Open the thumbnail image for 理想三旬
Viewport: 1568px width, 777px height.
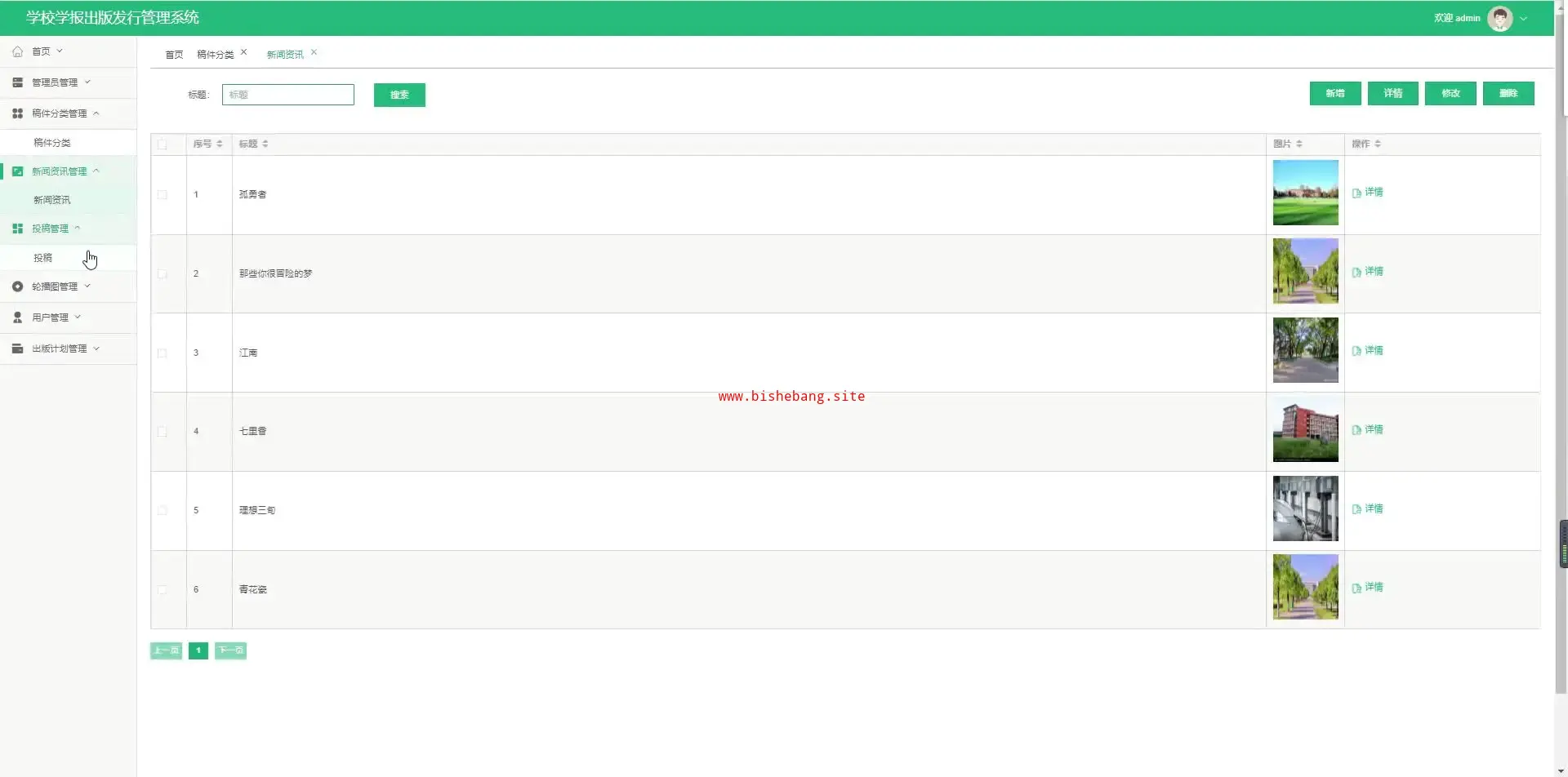[1305, 508]
